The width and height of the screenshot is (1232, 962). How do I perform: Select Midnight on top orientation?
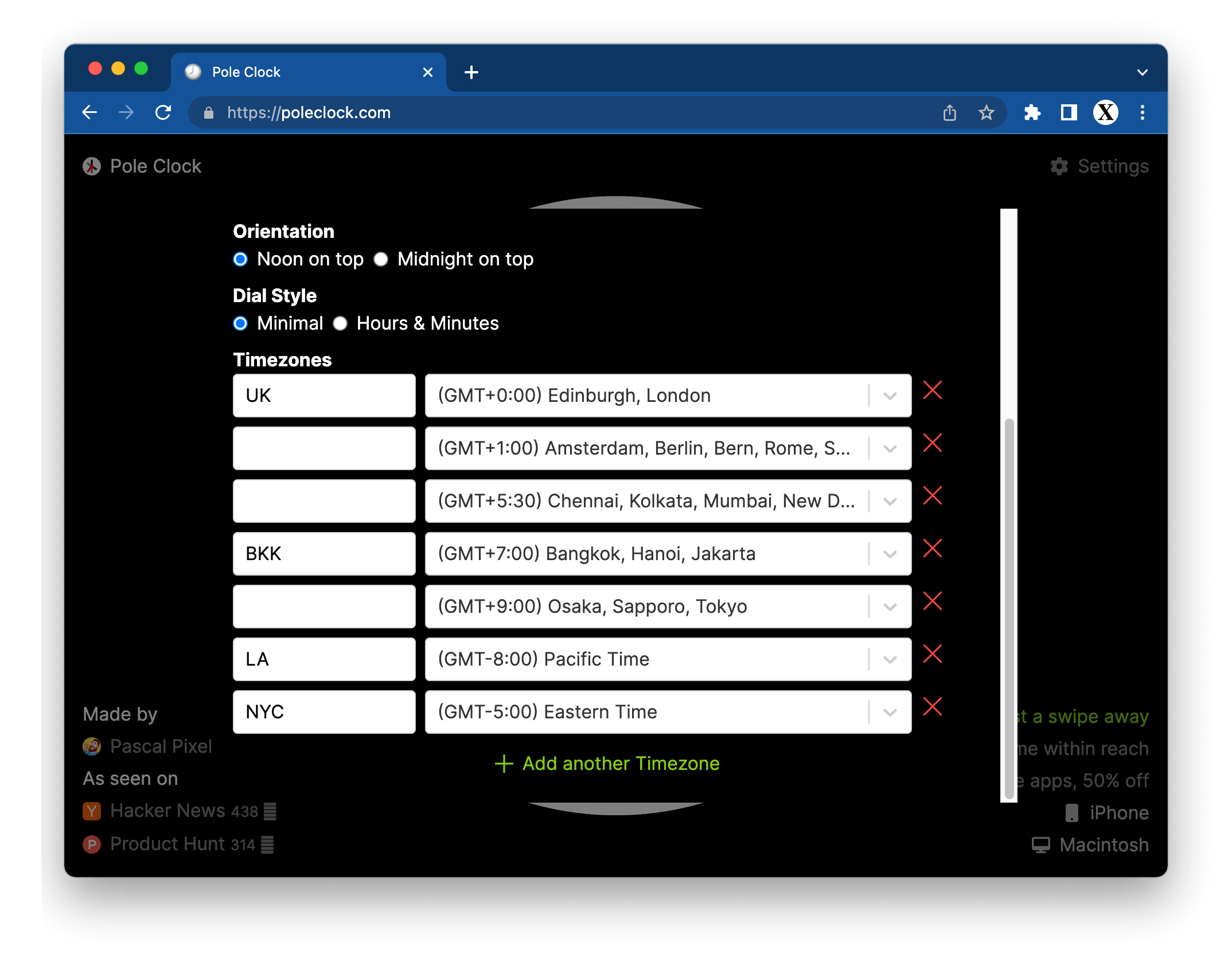coord(381,259)
